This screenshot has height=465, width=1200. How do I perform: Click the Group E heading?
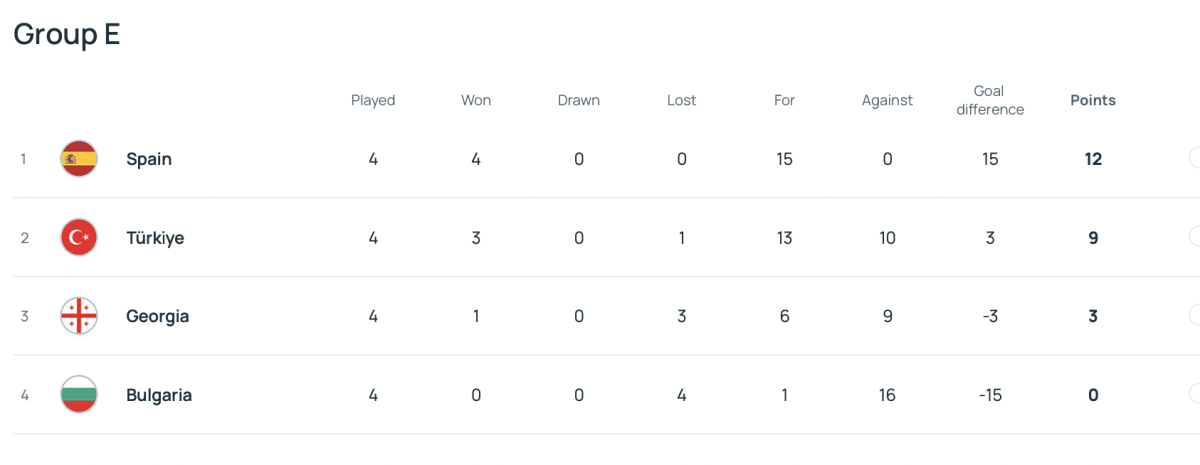point(67,34)
